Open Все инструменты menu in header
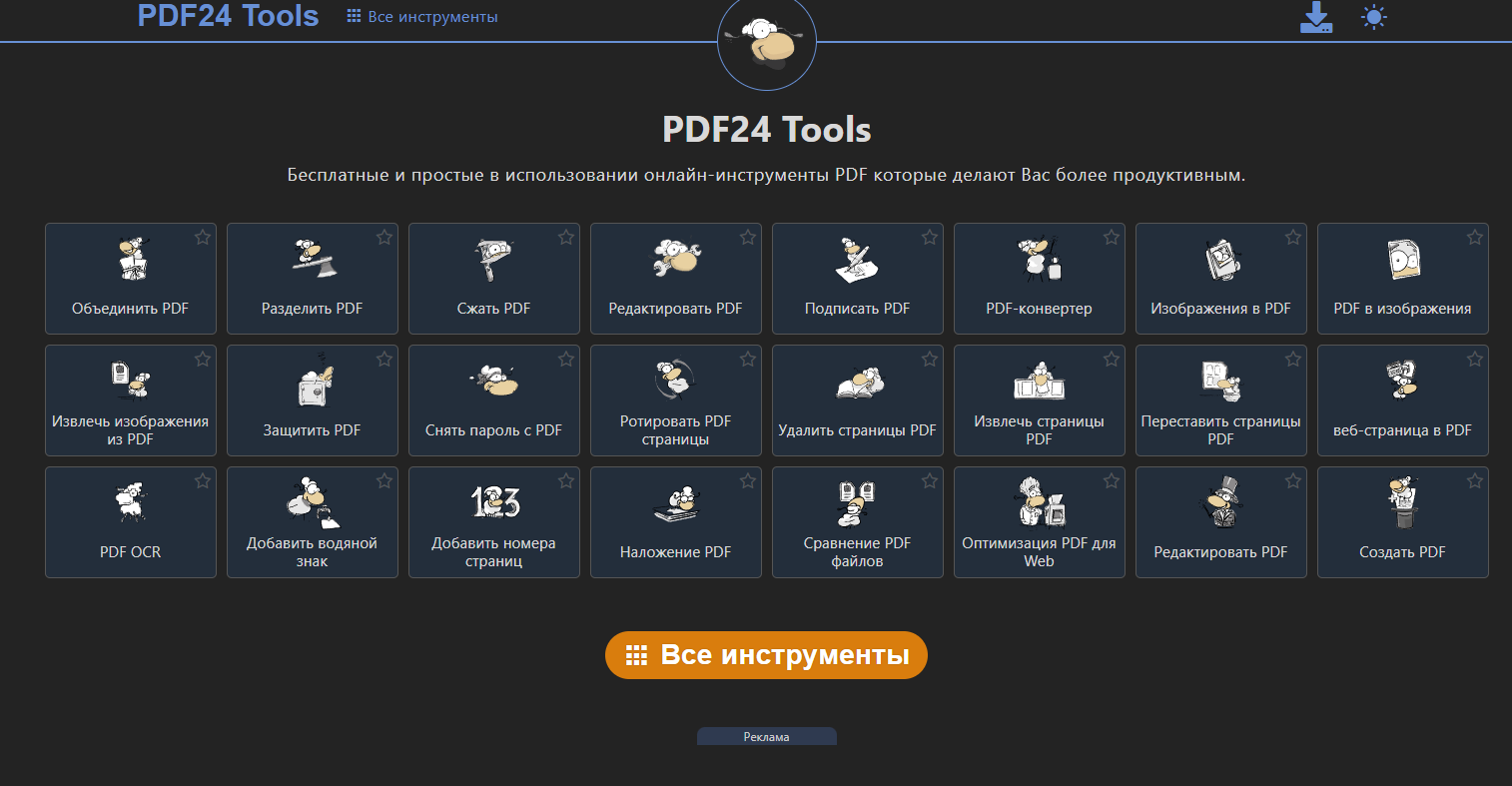Viewport: 1512px width, 786px height. (422, 17)
